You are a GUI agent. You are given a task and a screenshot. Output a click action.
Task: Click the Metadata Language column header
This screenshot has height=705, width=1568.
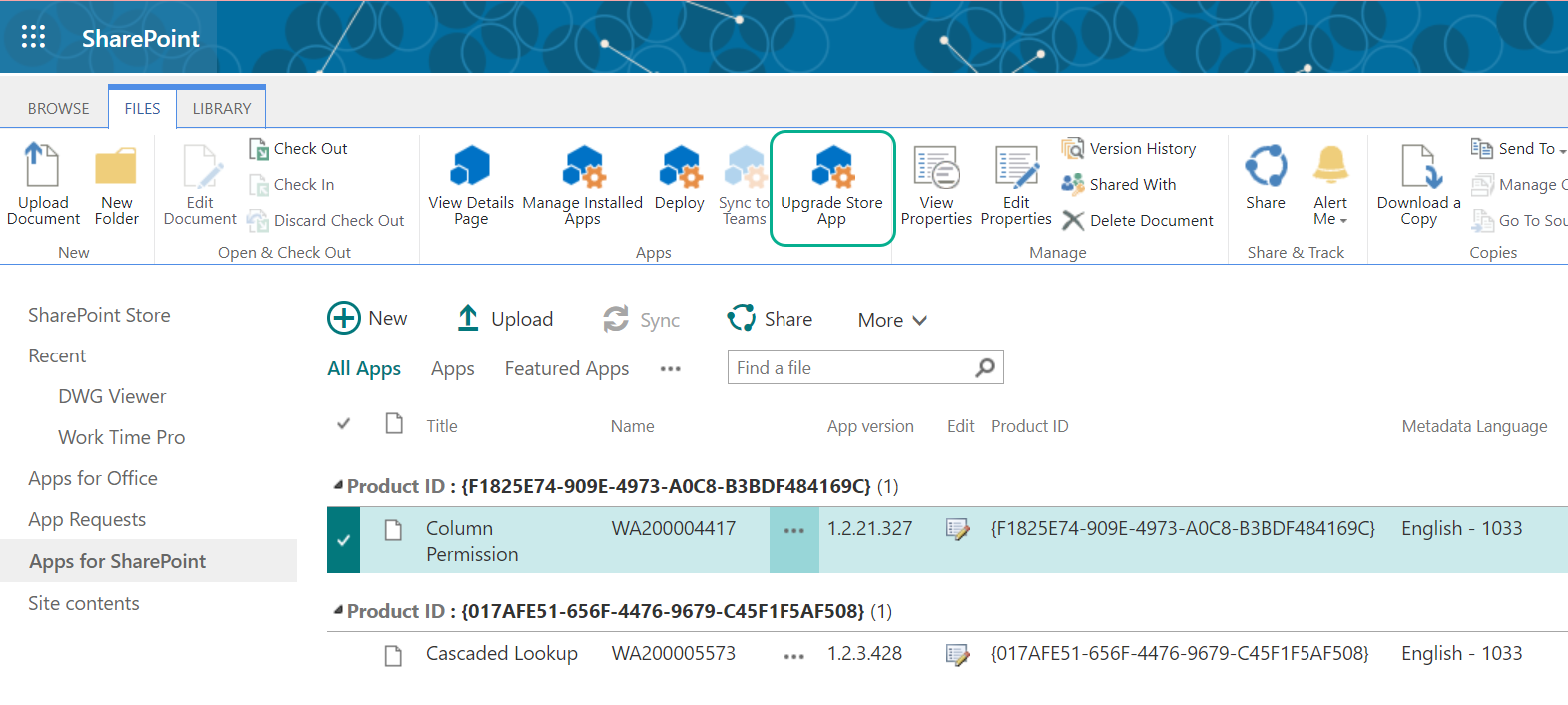(1474, 426)
